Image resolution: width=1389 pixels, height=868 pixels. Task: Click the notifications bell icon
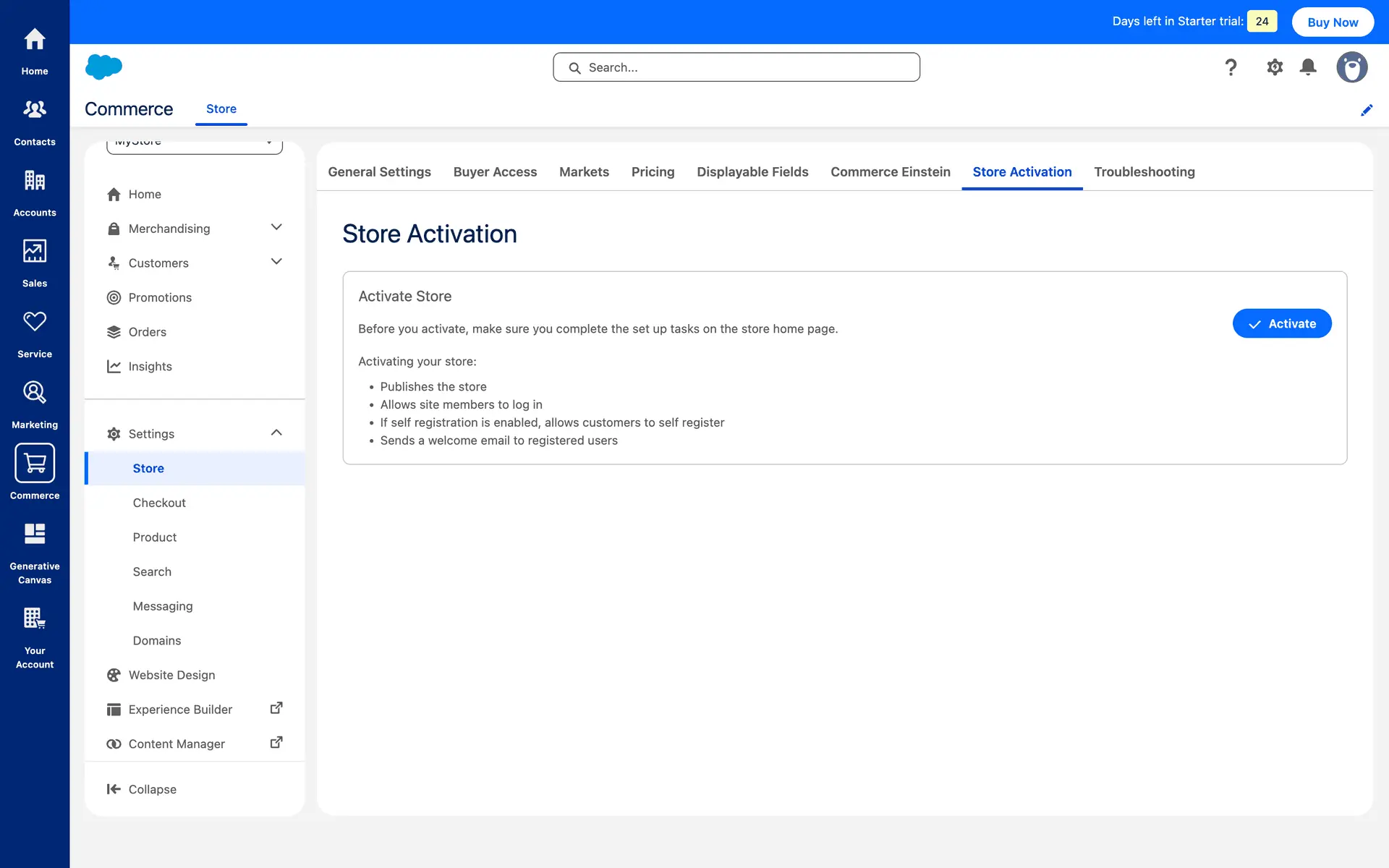pos(1308,67)
